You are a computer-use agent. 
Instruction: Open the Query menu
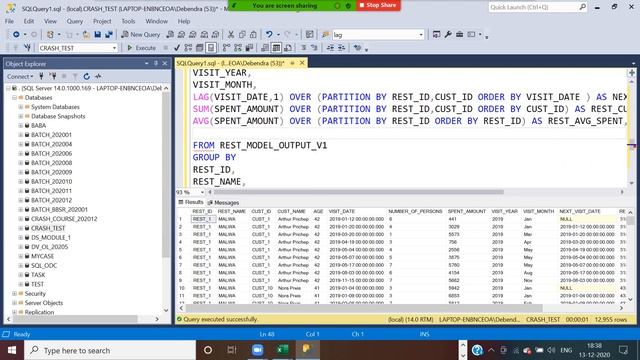tap(75, 21)
